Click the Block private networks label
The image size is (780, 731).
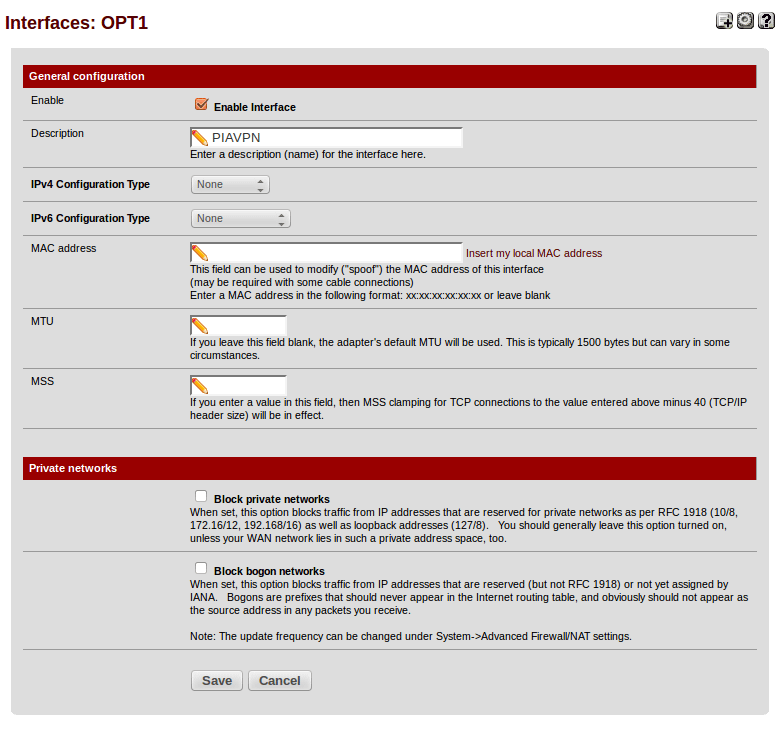272,499
